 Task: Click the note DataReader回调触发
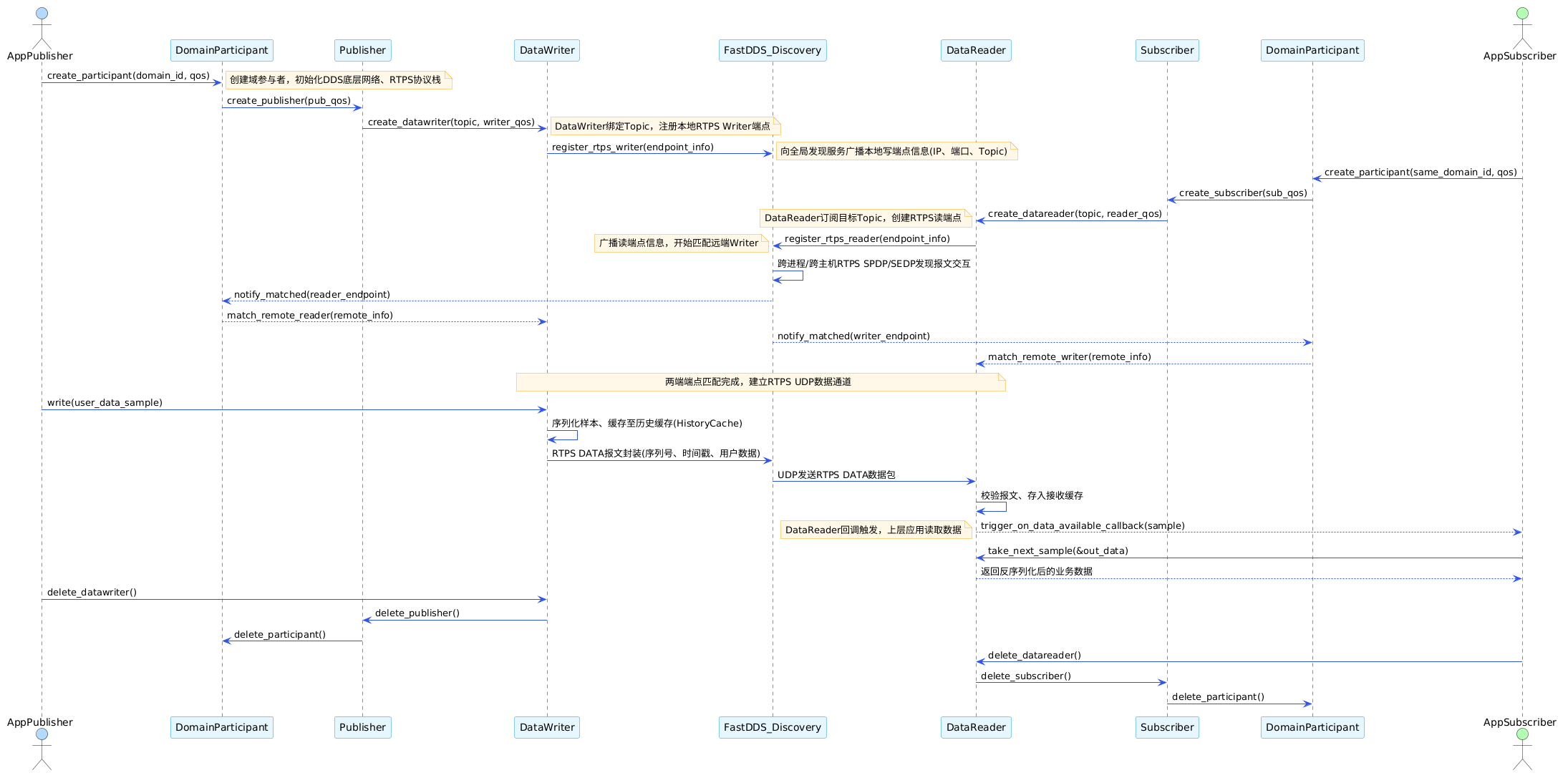[876, 530]
